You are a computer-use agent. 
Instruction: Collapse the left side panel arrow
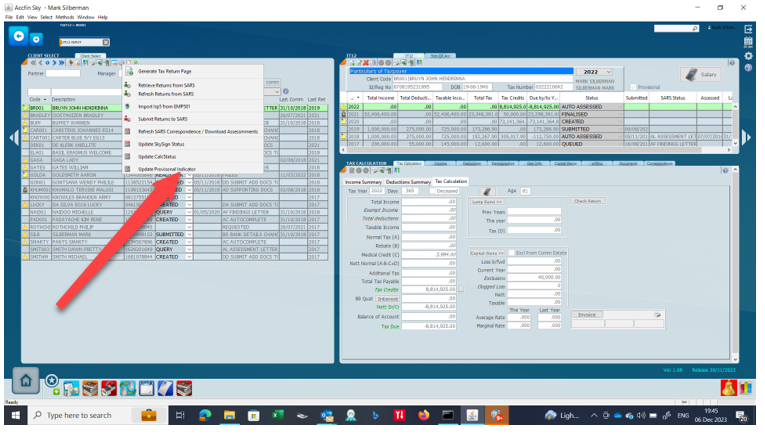(12, 137)
